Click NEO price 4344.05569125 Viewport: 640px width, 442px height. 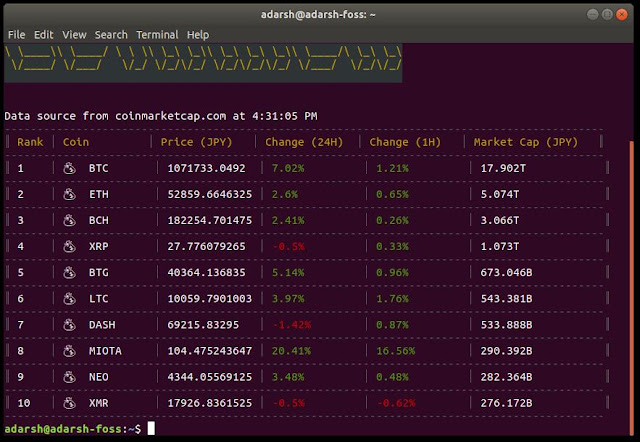coord(210,377)
